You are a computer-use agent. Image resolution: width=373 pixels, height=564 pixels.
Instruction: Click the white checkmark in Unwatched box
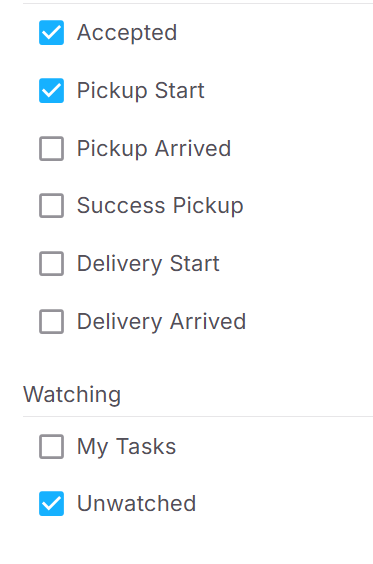[51, 504]
